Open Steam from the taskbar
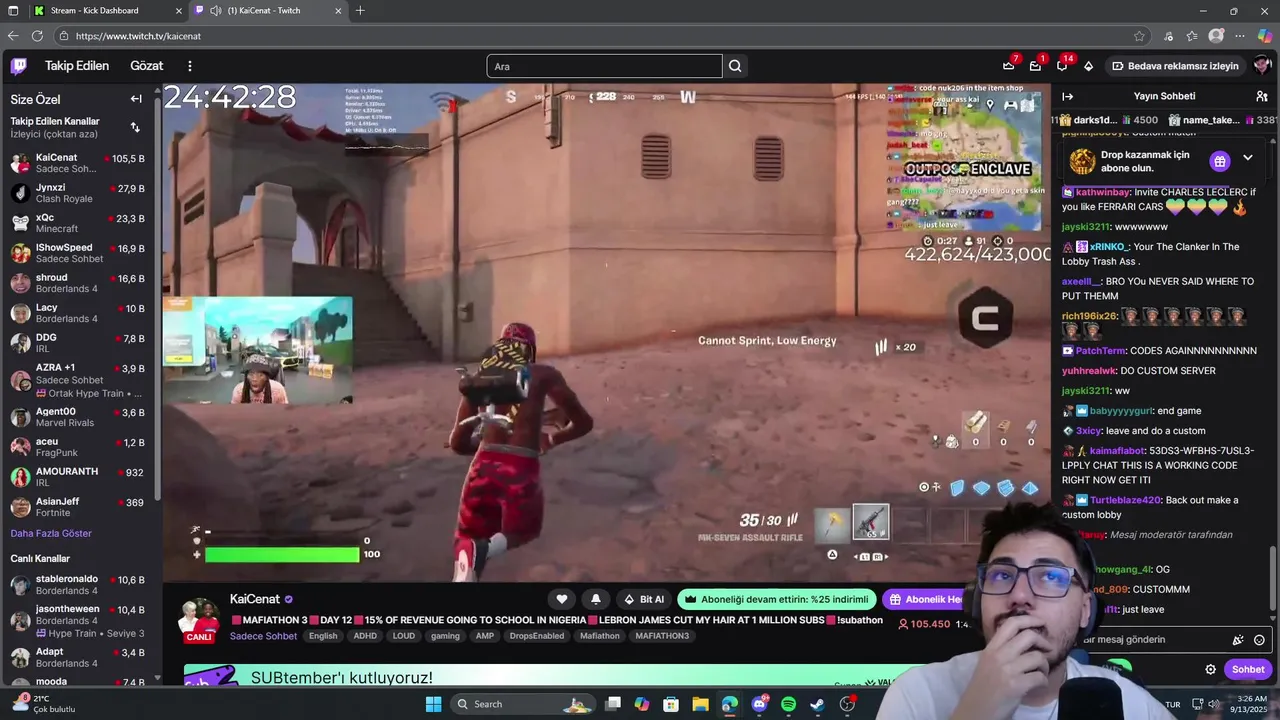The height and width of the screenshot is (720, 1280). point(817,704)
